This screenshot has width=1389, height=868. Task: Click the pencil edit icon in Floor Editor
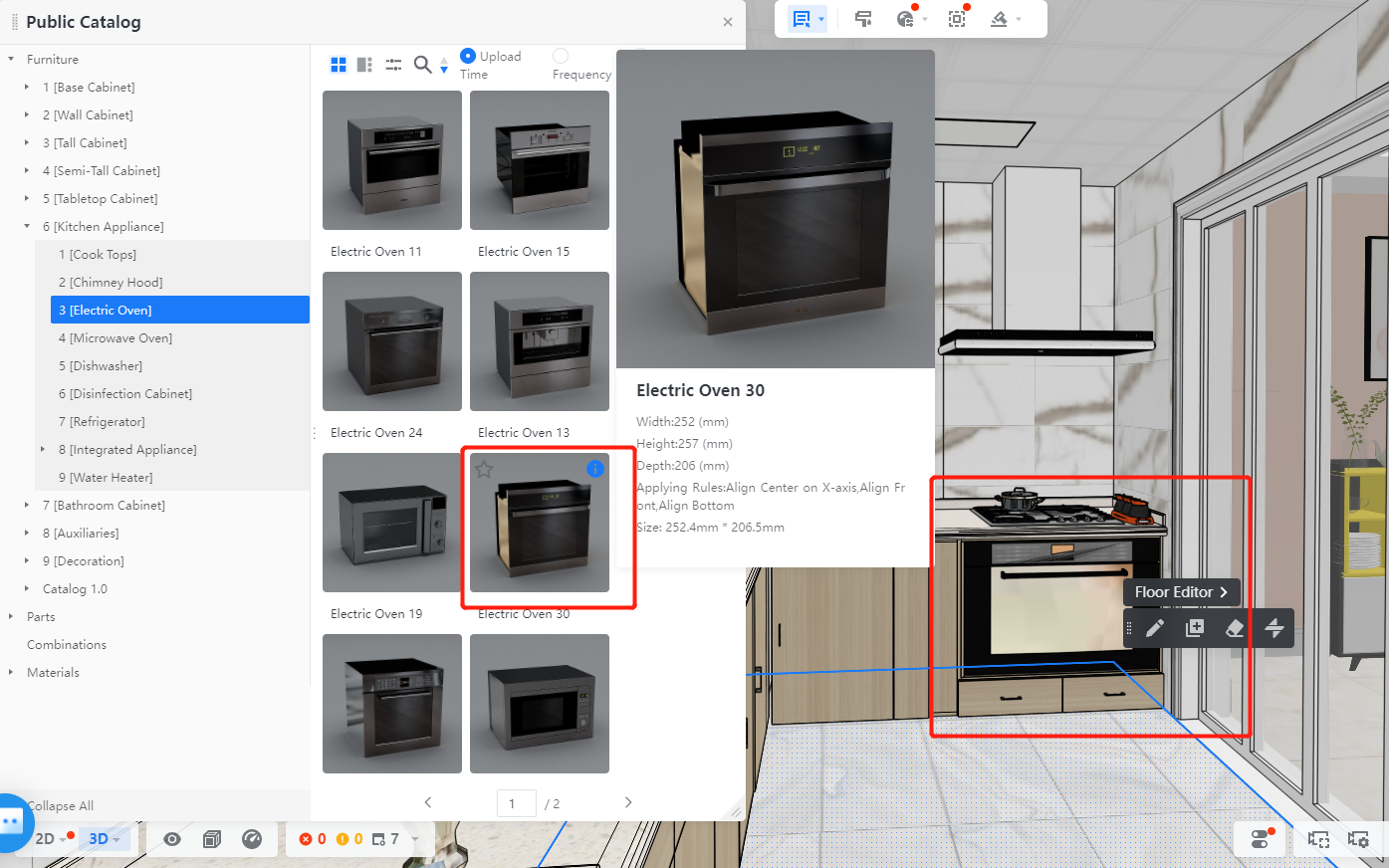tap(1155, 628)
